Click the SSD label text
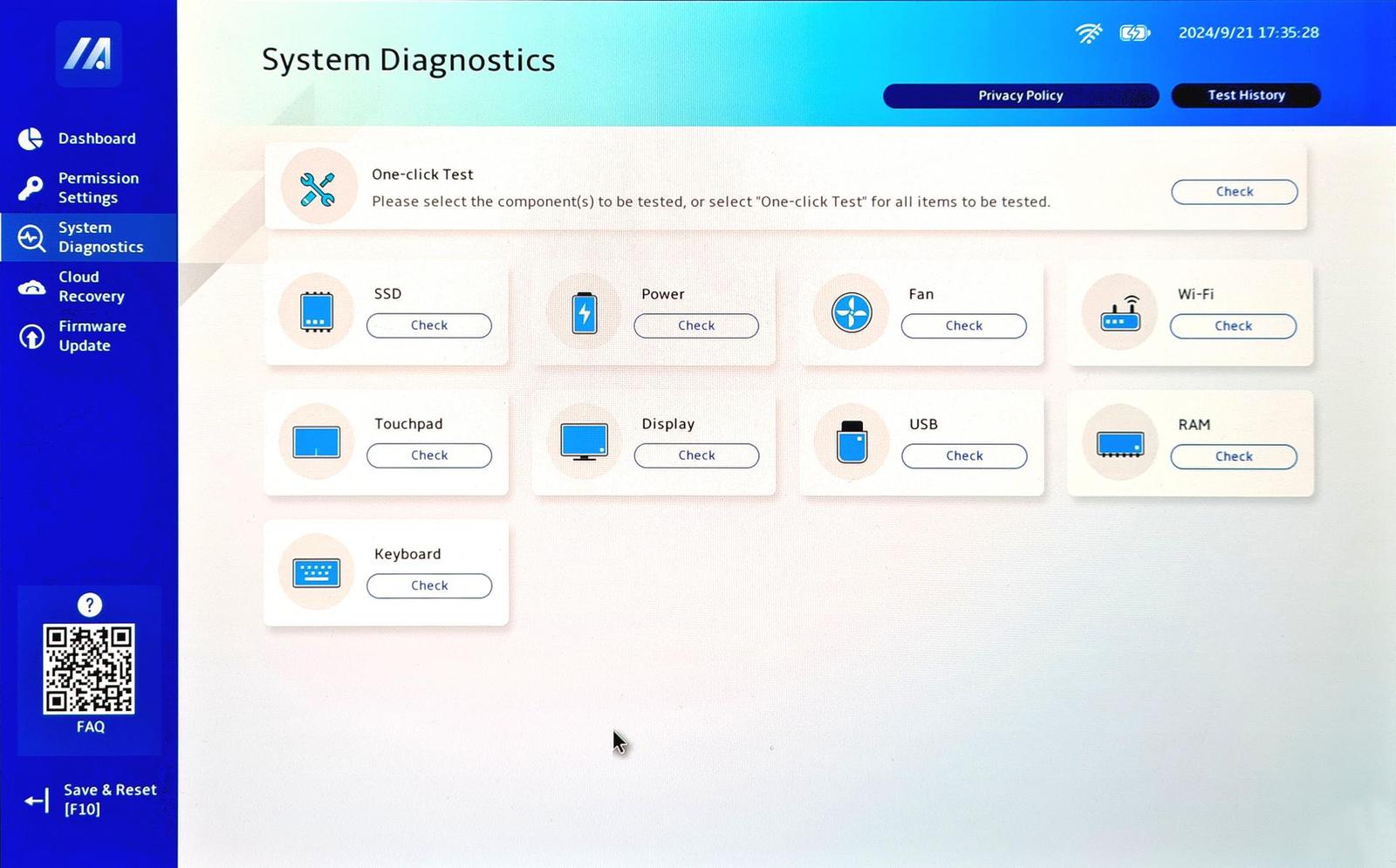The height and width of the screenshot is (868, 1396). click(x=388, y=294)
